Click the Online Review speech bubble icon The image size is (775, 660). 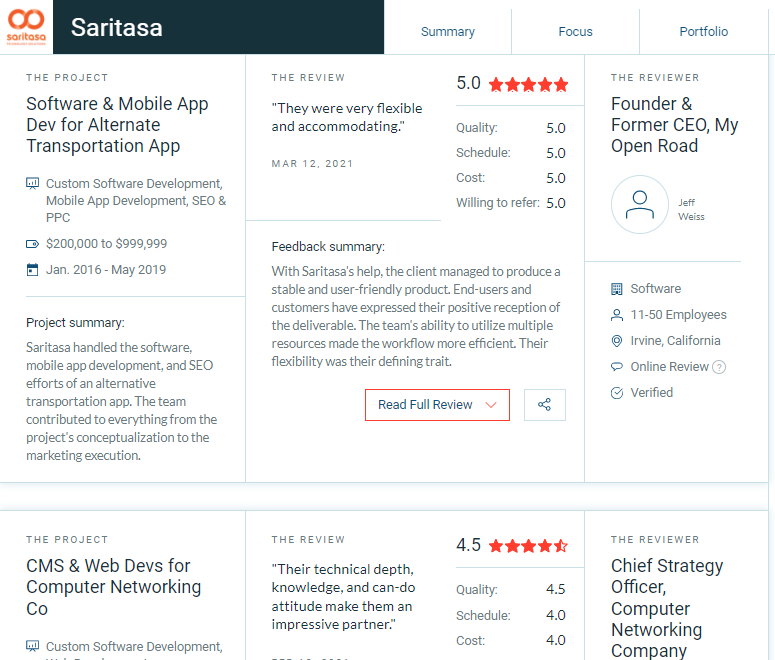617,366
